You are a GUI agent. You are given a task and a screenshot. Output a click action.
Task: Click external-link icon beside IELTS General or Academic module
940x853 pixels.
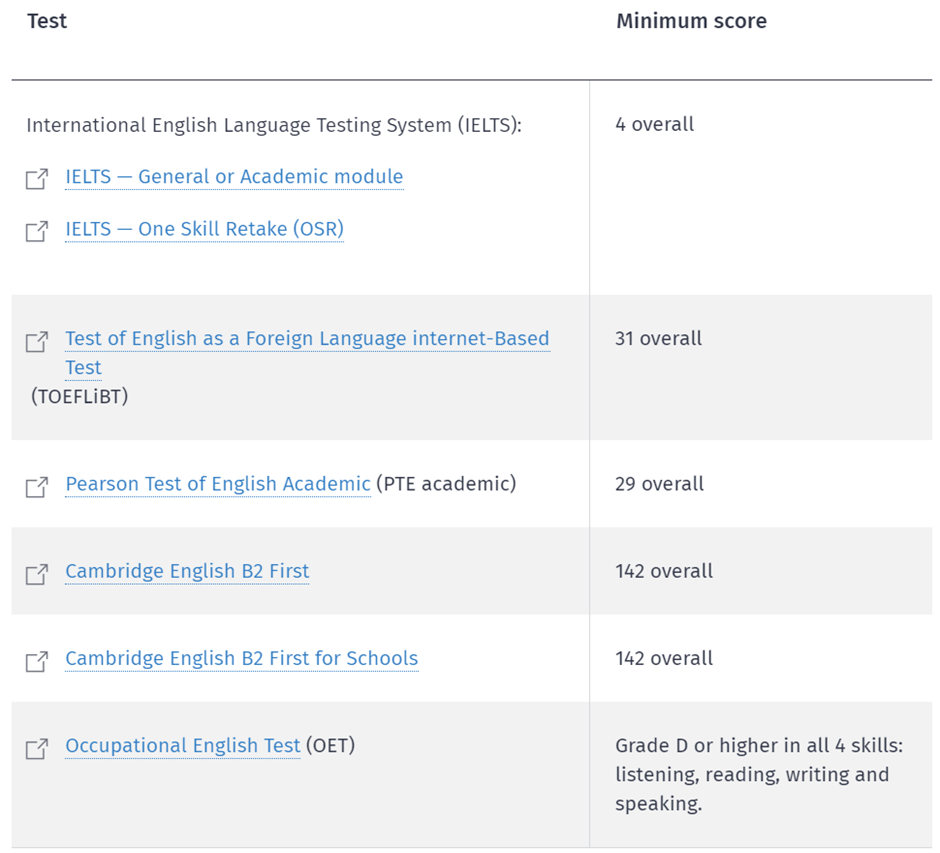click(x=37, y=179)
